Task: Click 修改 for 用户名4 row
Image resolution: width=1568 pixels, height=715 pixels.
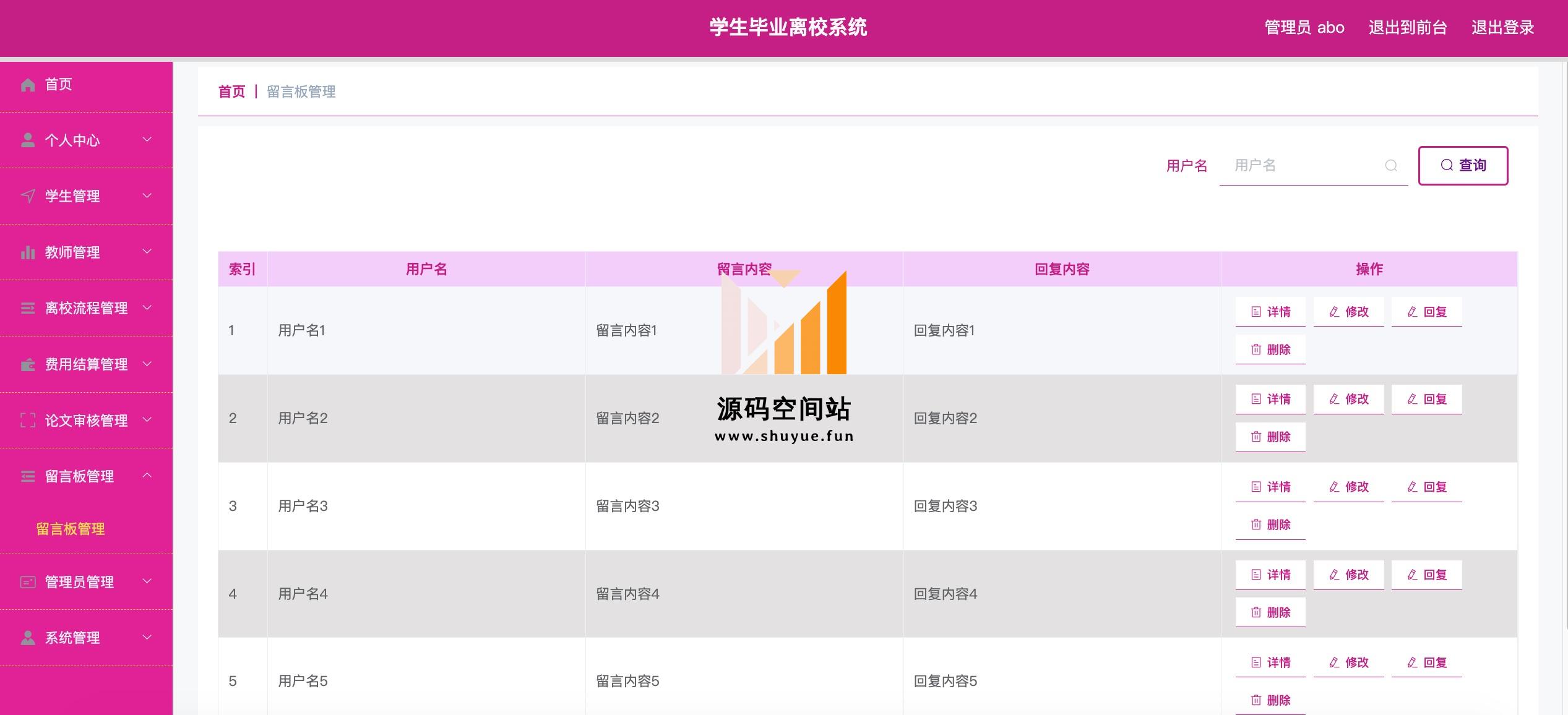Action: click(1348, 575)
